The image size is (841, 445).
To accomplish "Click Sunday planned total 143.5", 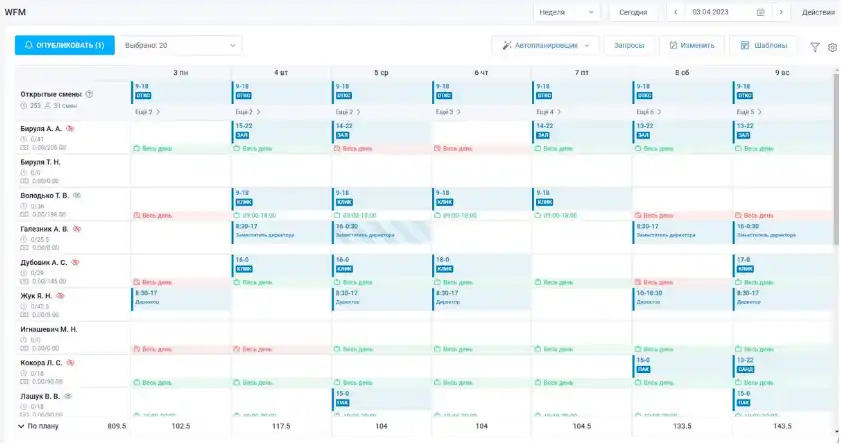I will coord(782,426).
